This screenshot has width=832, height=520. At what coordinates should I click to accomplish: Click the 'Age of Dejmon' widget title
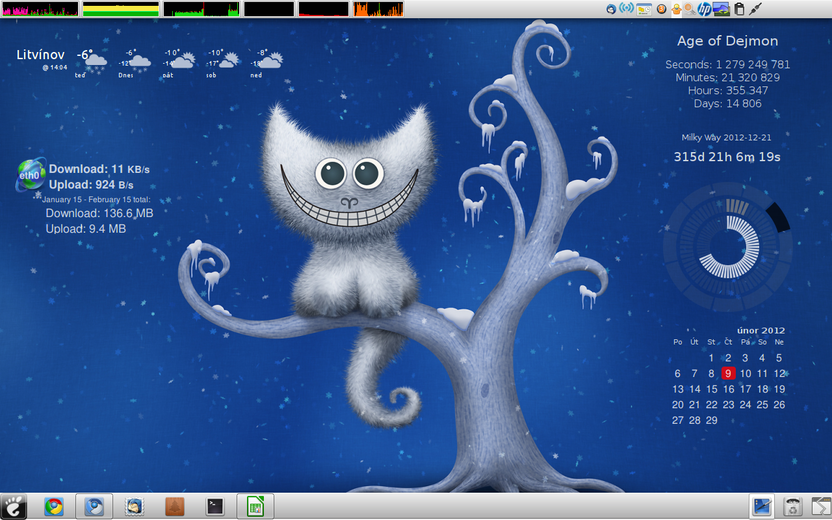pos(727,41)
